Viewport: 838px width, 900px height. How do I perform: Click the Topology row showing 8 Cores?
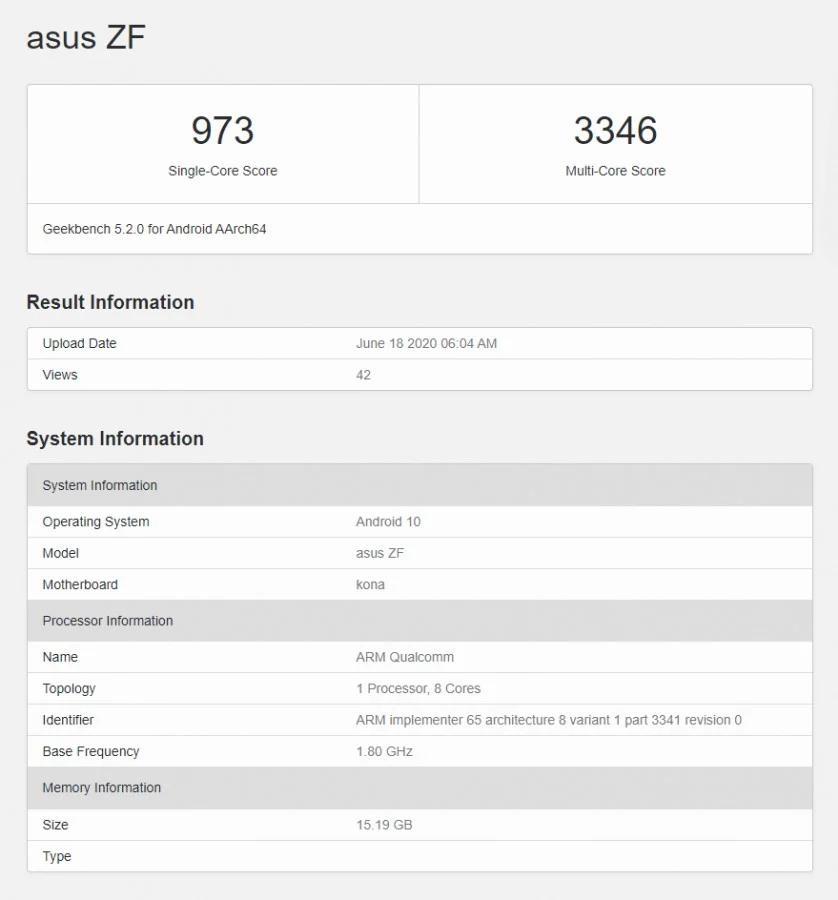click(417, 688)
